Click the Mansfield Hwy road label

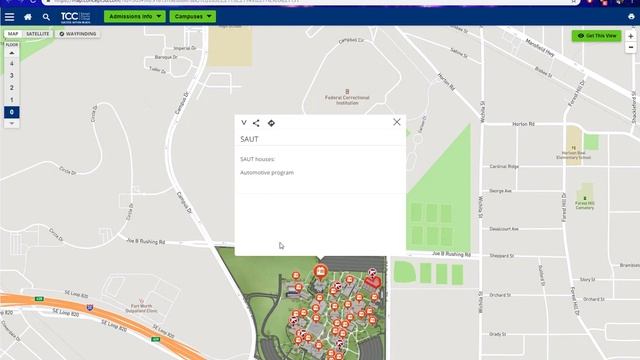(x=540, y=48)
